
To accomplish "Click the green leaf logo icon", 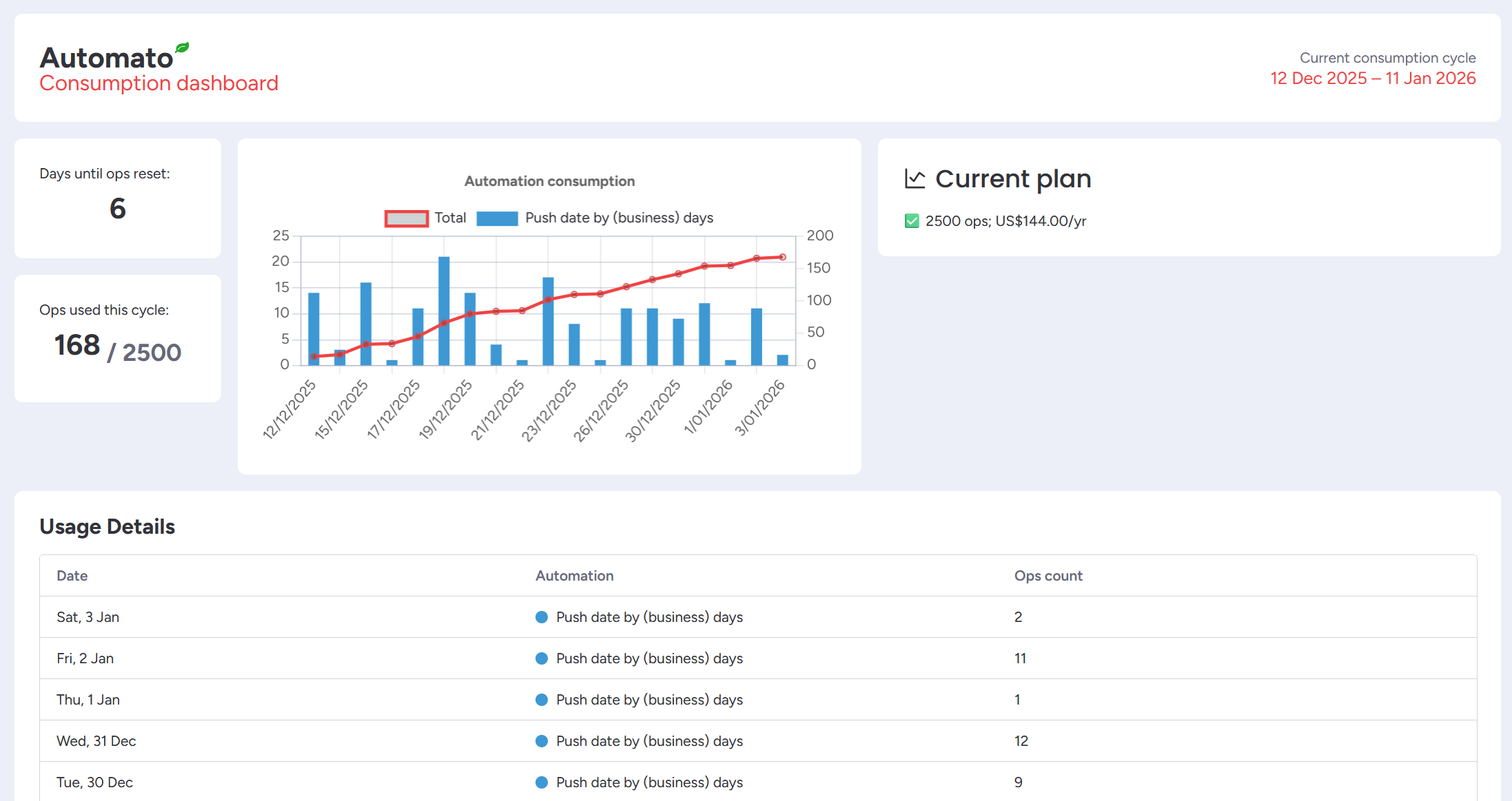I will (x=182, y=48).
